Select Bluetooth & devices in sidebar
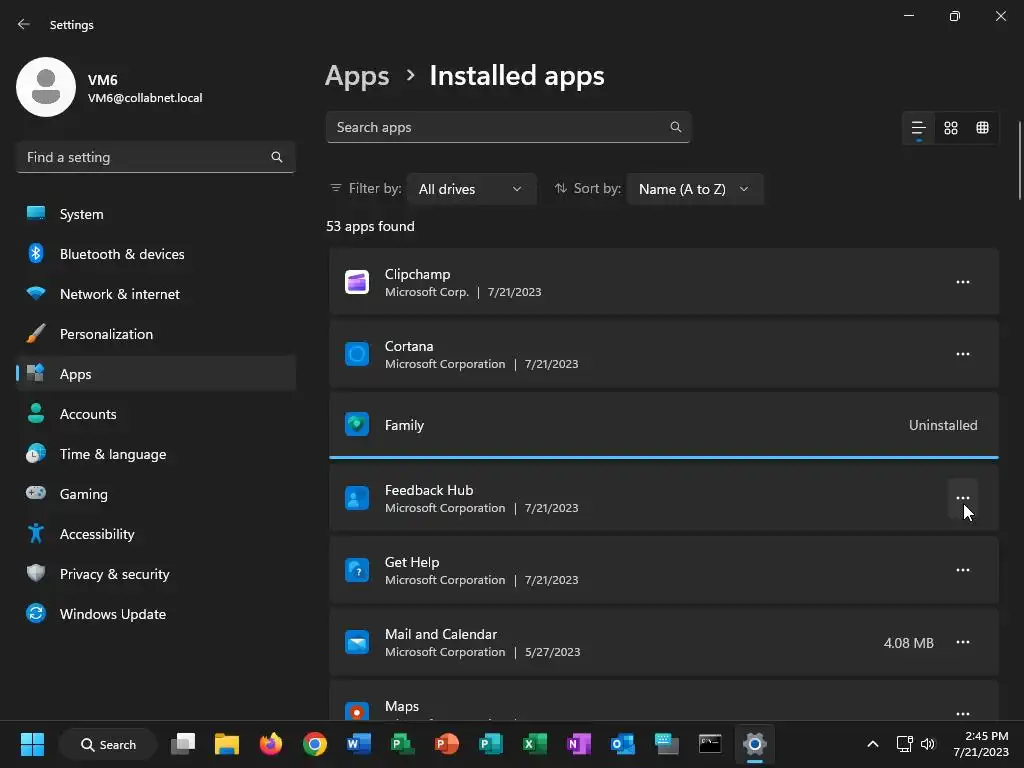1024x768 pixels. coord(121,254)
